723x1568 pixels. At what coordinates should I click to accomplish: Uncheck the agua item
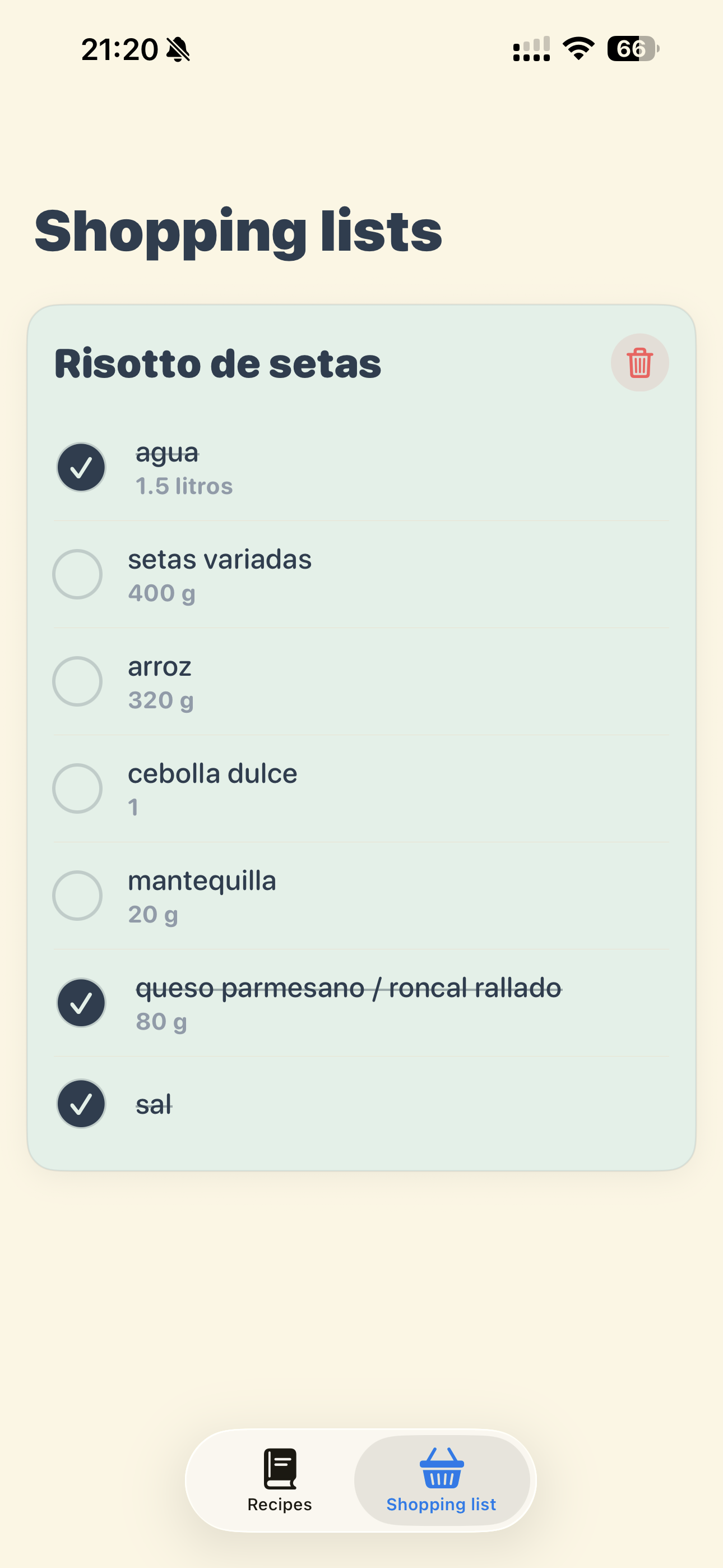[x=81, y=468]
